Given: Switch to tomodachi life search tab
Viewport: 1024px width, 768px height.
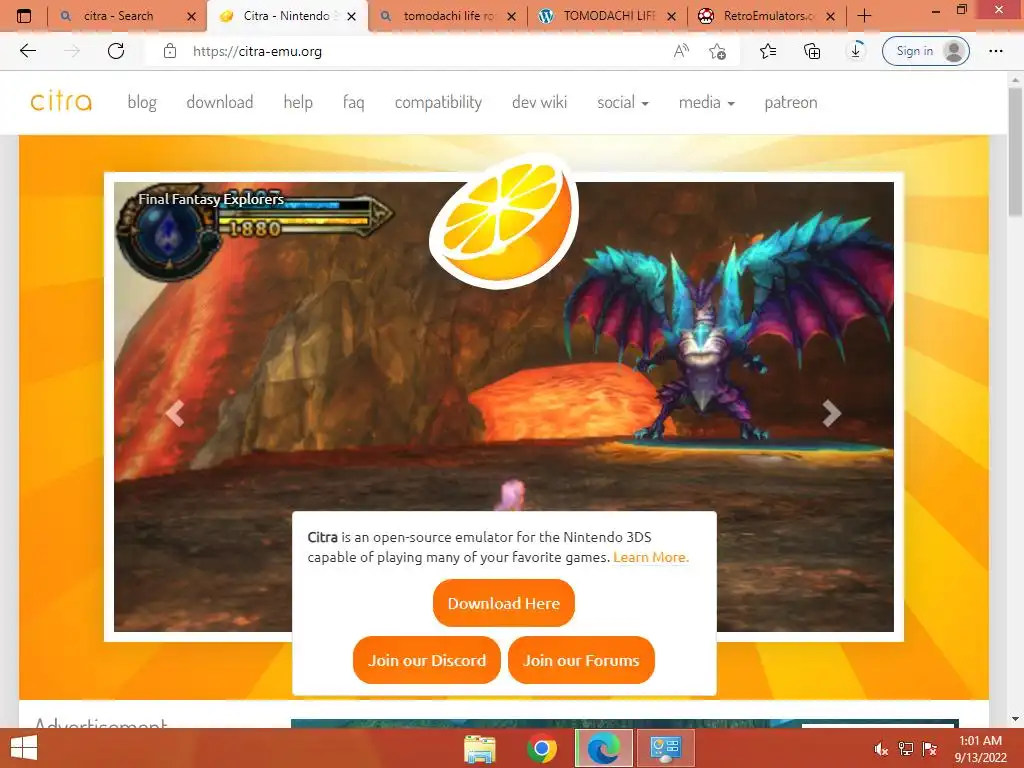Looking at the screenshot, I should 449,16.
